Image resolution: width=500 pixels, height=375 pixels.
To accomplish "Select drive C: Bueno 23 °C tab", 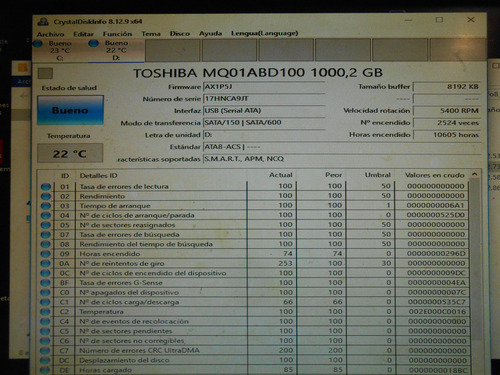I will [x=59, y=50].
